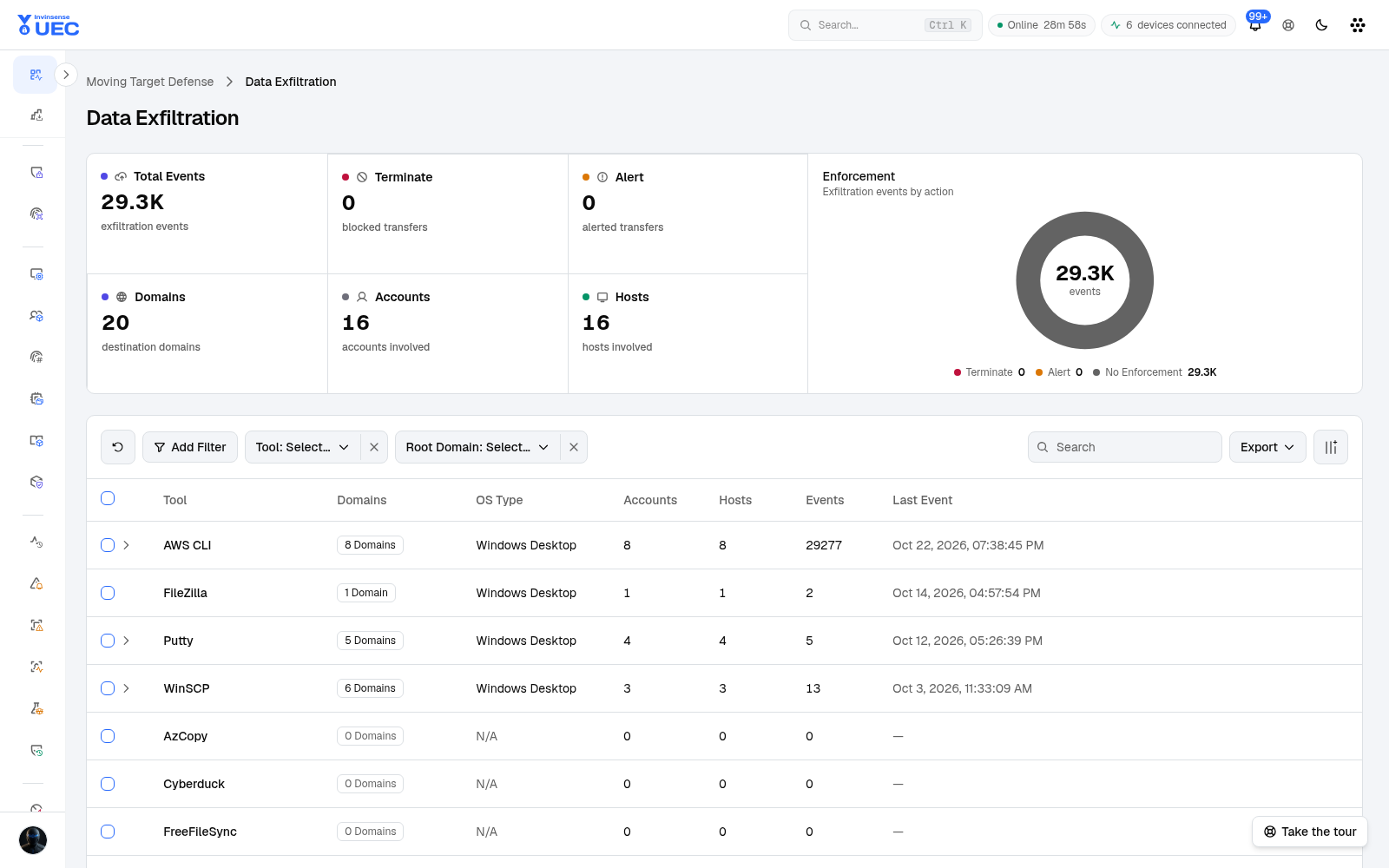Screen dimensions: 1389x868
Task: Go to Moving Target Defense breadcrumb
Action: pos(149,82)
